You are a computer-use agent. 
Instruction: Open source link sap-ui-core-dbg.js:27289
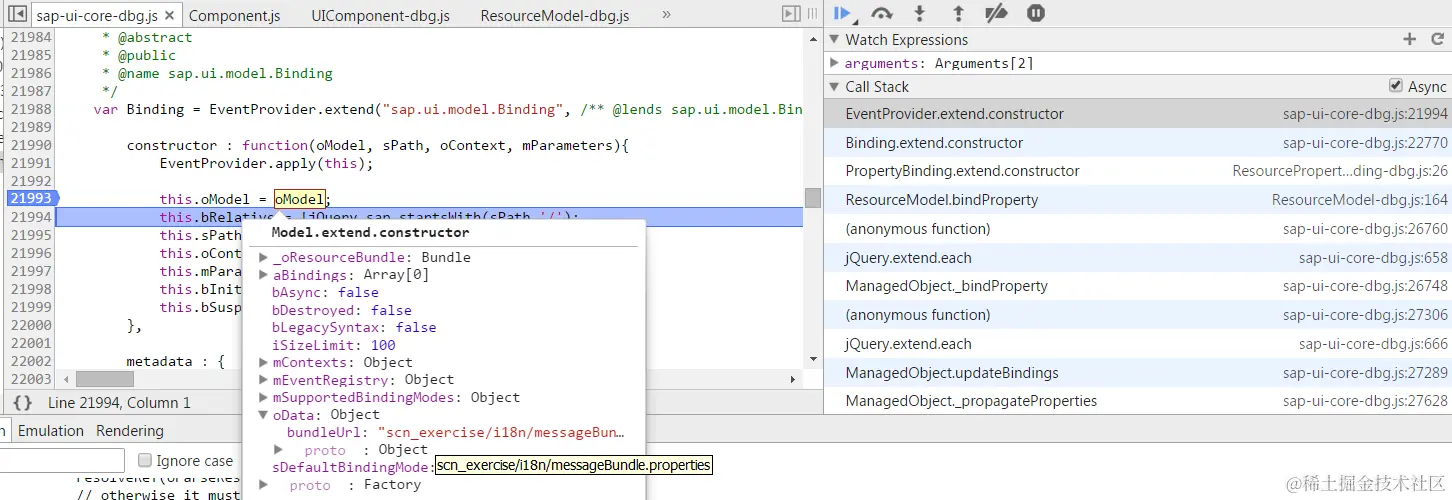coord(1365,373)
